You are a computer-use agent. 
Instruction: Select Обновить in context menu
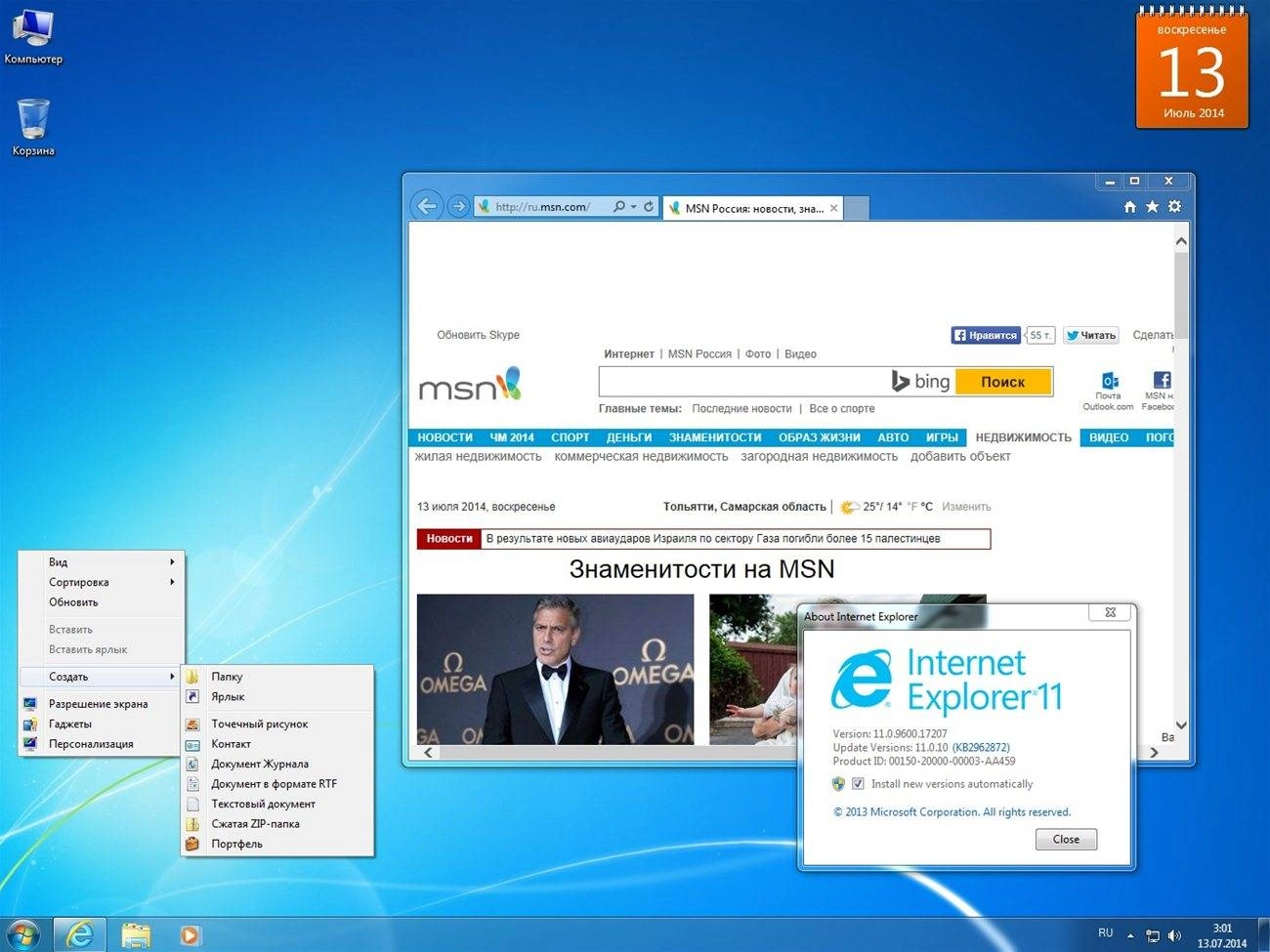[x=102, y=601]
